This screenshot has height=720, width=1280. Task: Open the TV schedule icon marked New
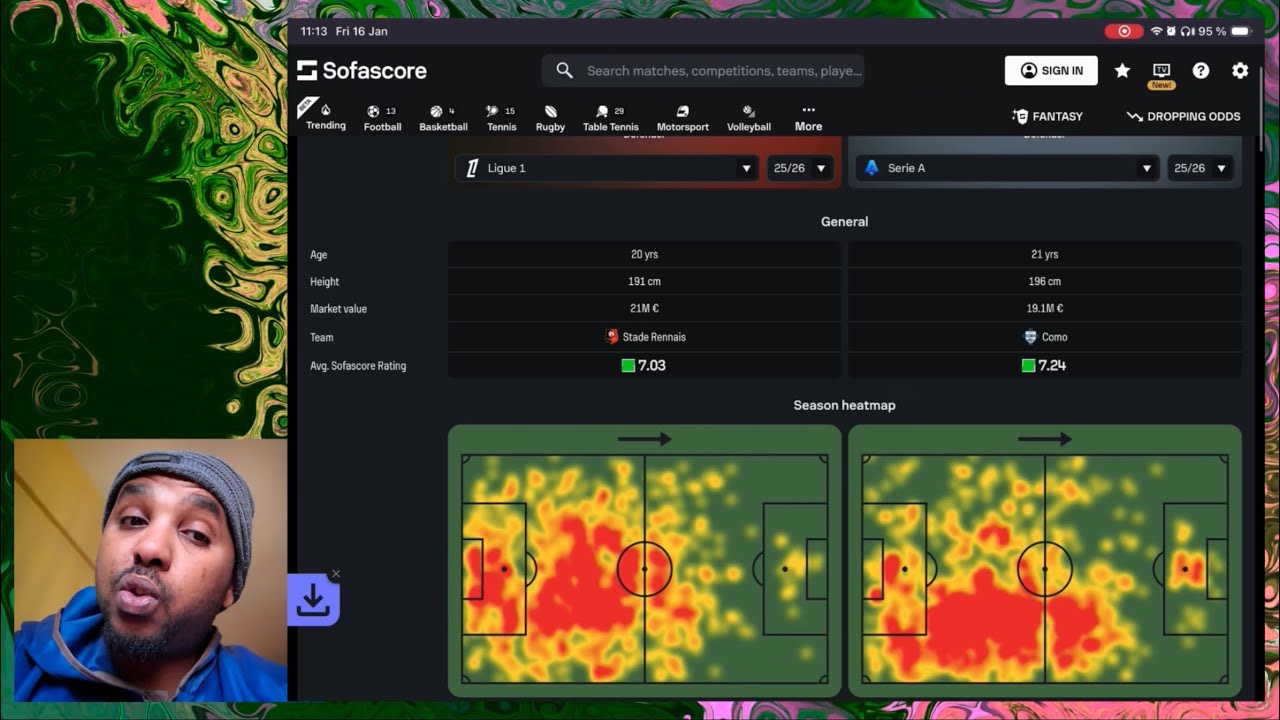click(x=1161, y=73)
